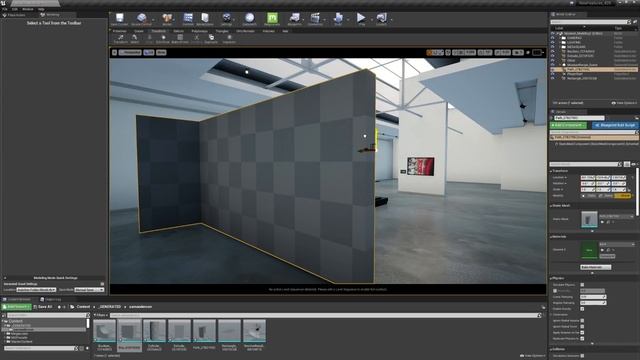This screenshot has width=640, height=360.
Task: Open the Play options dropdown arrow
Action: point(371,19)
